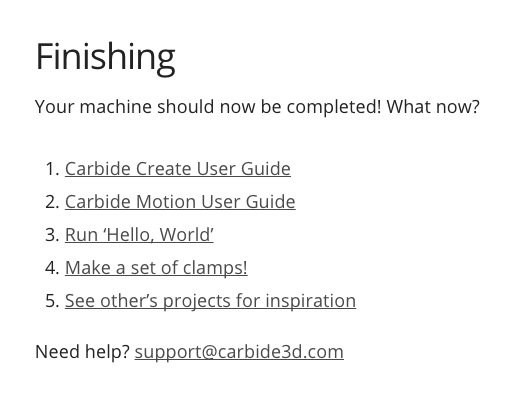
Task: Click the Finishing page heading
Action: coord(105,58)
